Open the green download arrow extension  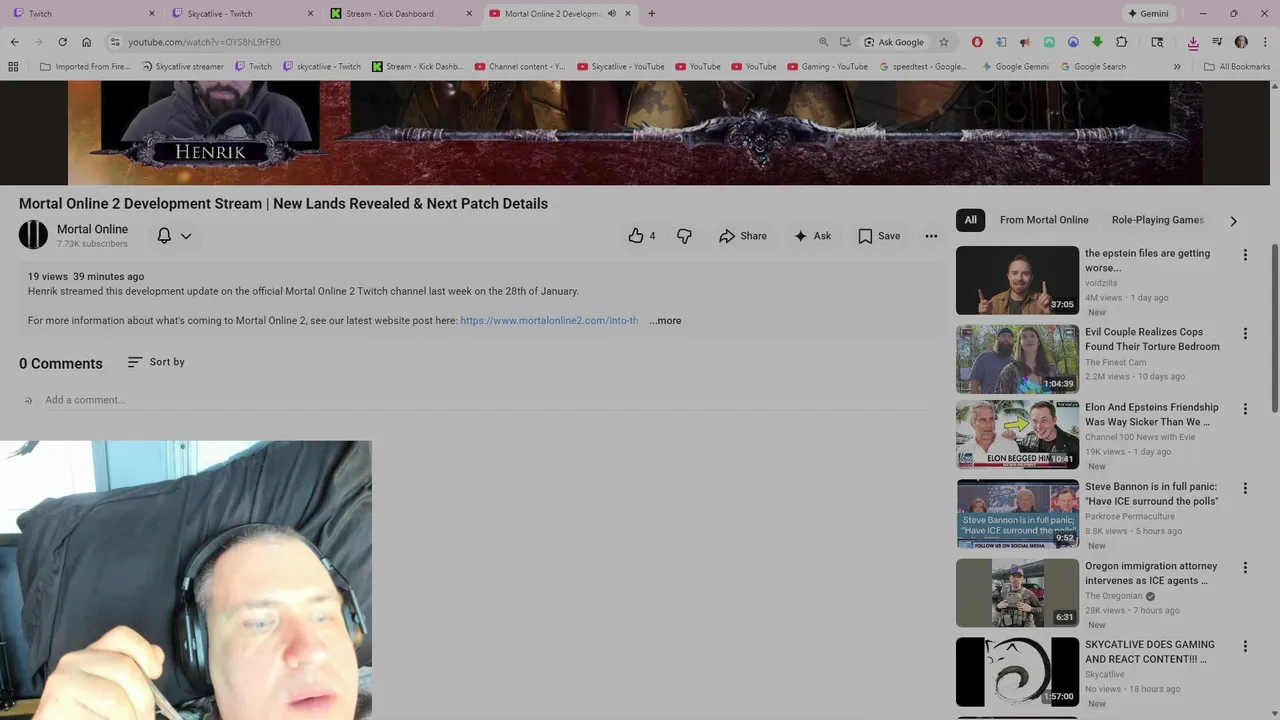1097,42
